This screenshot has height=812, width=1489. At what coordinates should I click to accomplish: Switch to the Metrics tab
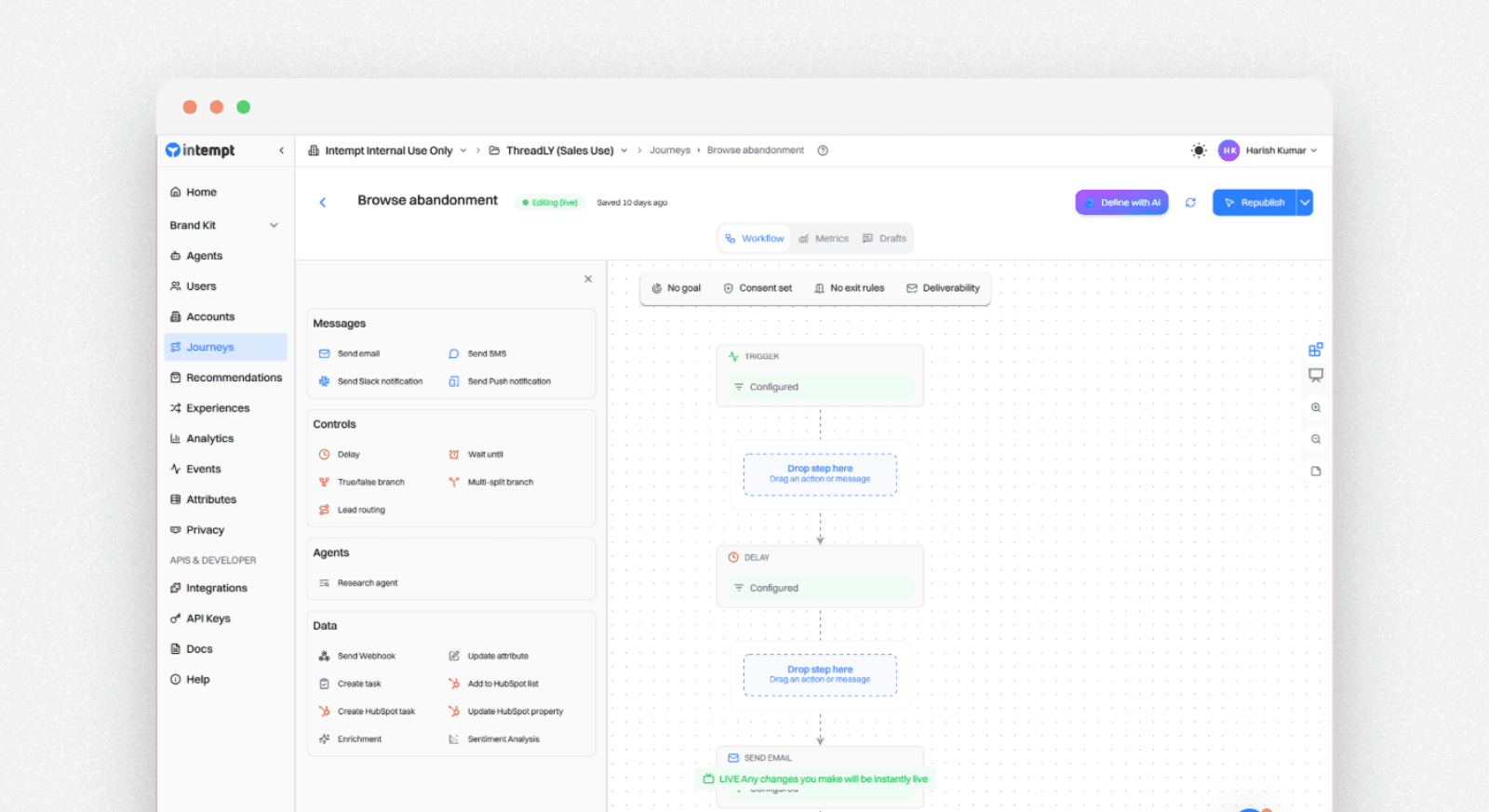(x=824, y=239)
